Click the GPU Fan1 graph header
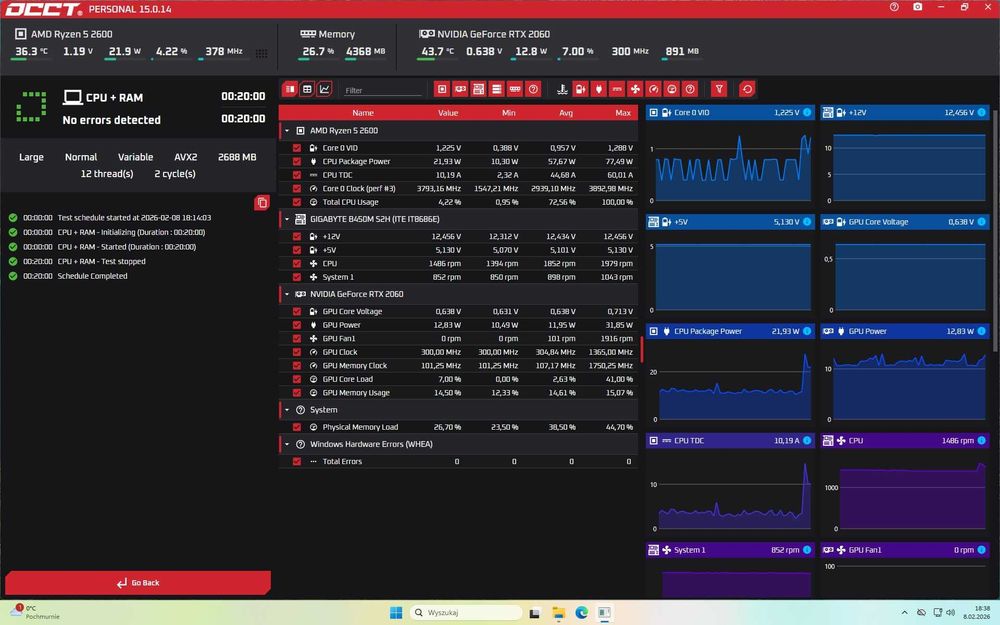The height and width of the screenshot is (625, 1000). coord(904,550)
